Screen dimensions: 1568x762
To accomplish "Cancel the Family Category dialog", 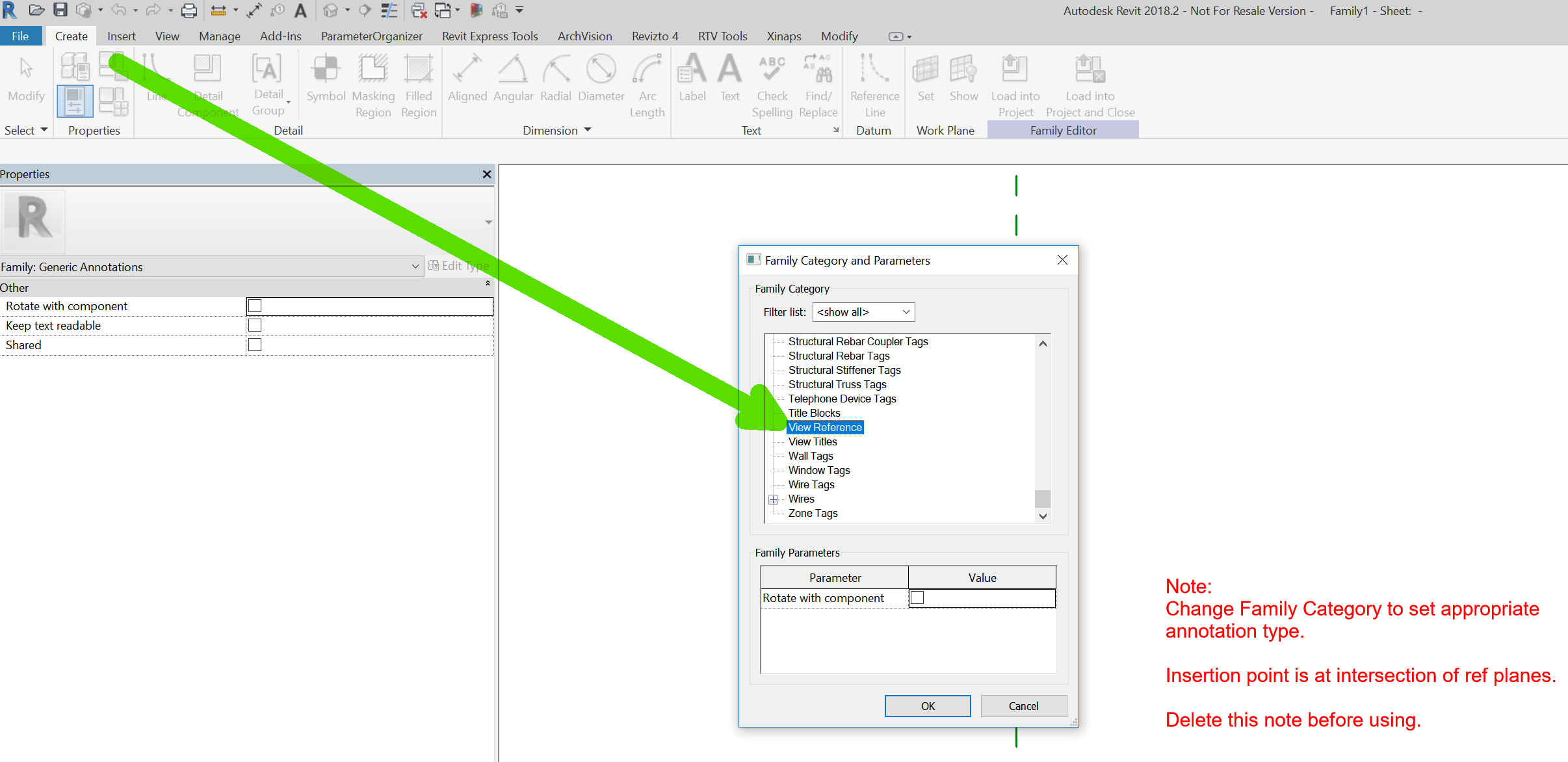I will pyautogui.click(x=1023, y=706).
